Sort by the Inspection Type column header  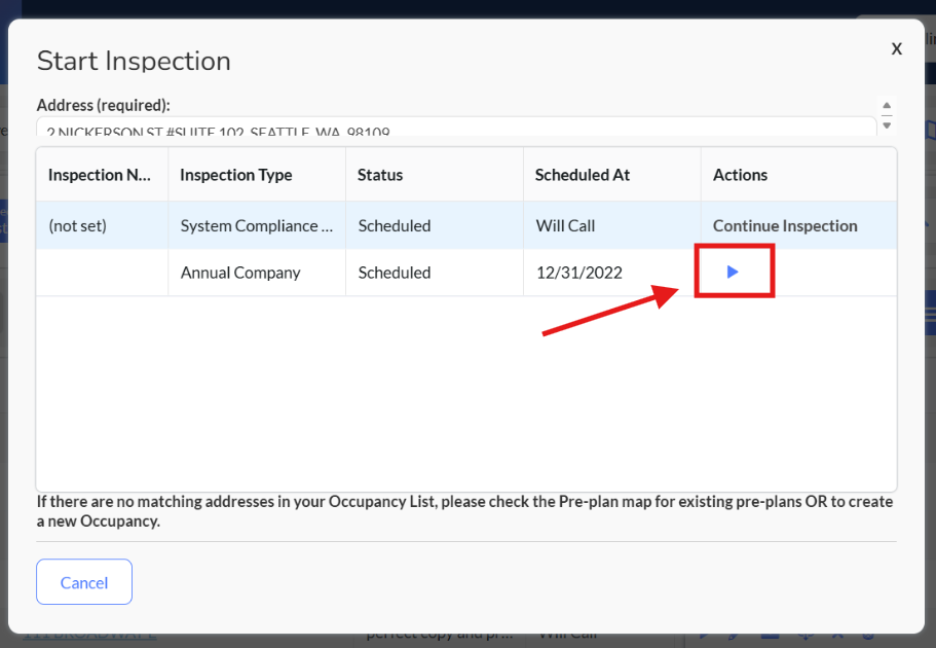(x=236, y=175)
